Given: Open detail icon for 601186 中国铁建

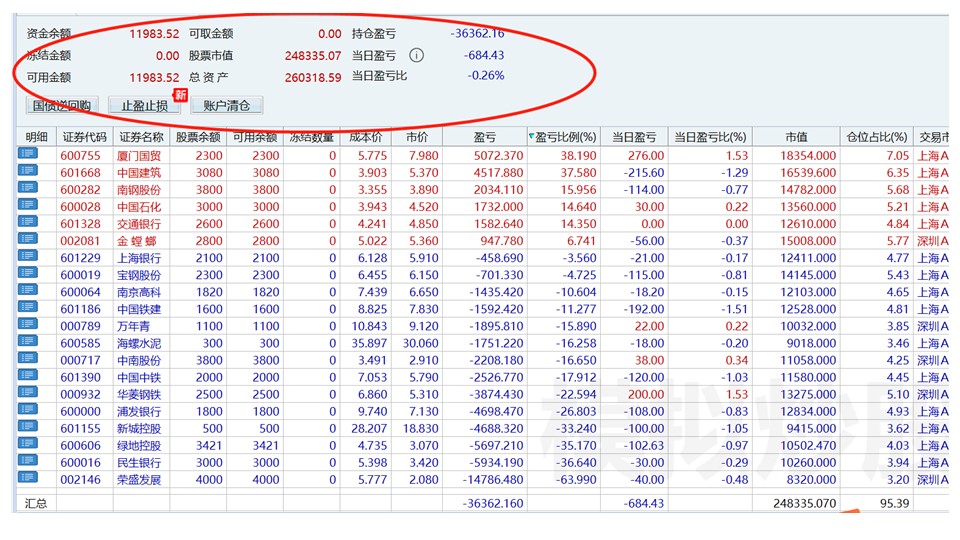Looking at the screenshot, I should (28, 307).
